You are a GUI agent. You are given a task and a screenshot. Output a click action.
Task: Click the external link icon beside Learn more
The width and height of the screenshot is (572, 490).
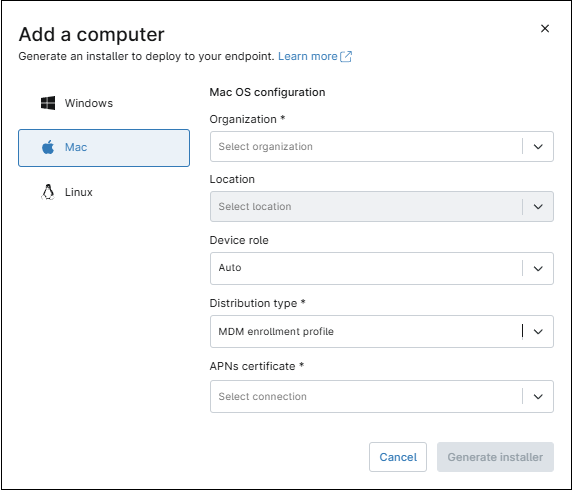346,57
